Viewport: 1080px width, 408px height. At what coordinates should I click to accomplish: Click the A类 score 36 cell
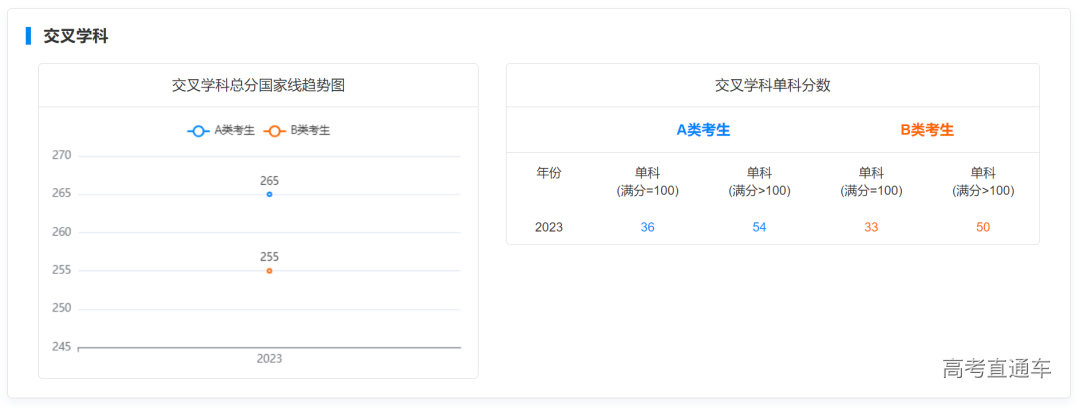(x=647, y=227)
